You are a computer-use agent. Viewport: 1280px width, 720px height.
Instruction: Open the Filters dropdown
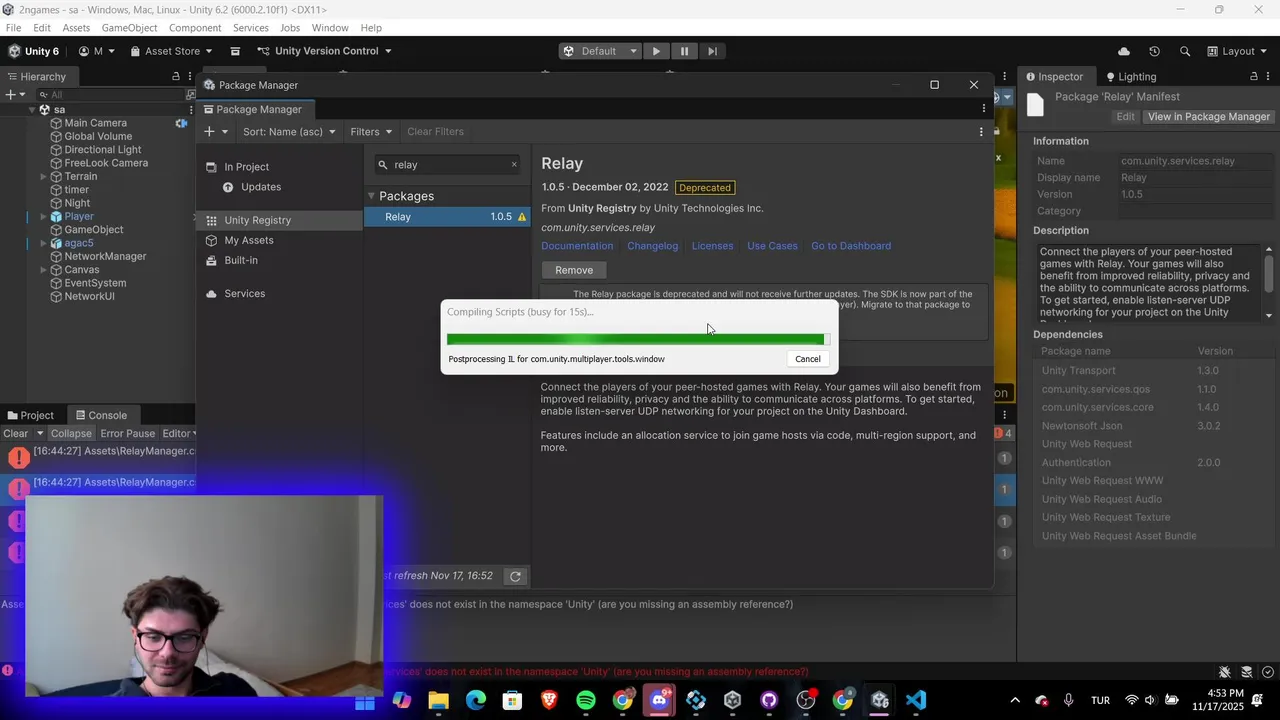[371, 132]
